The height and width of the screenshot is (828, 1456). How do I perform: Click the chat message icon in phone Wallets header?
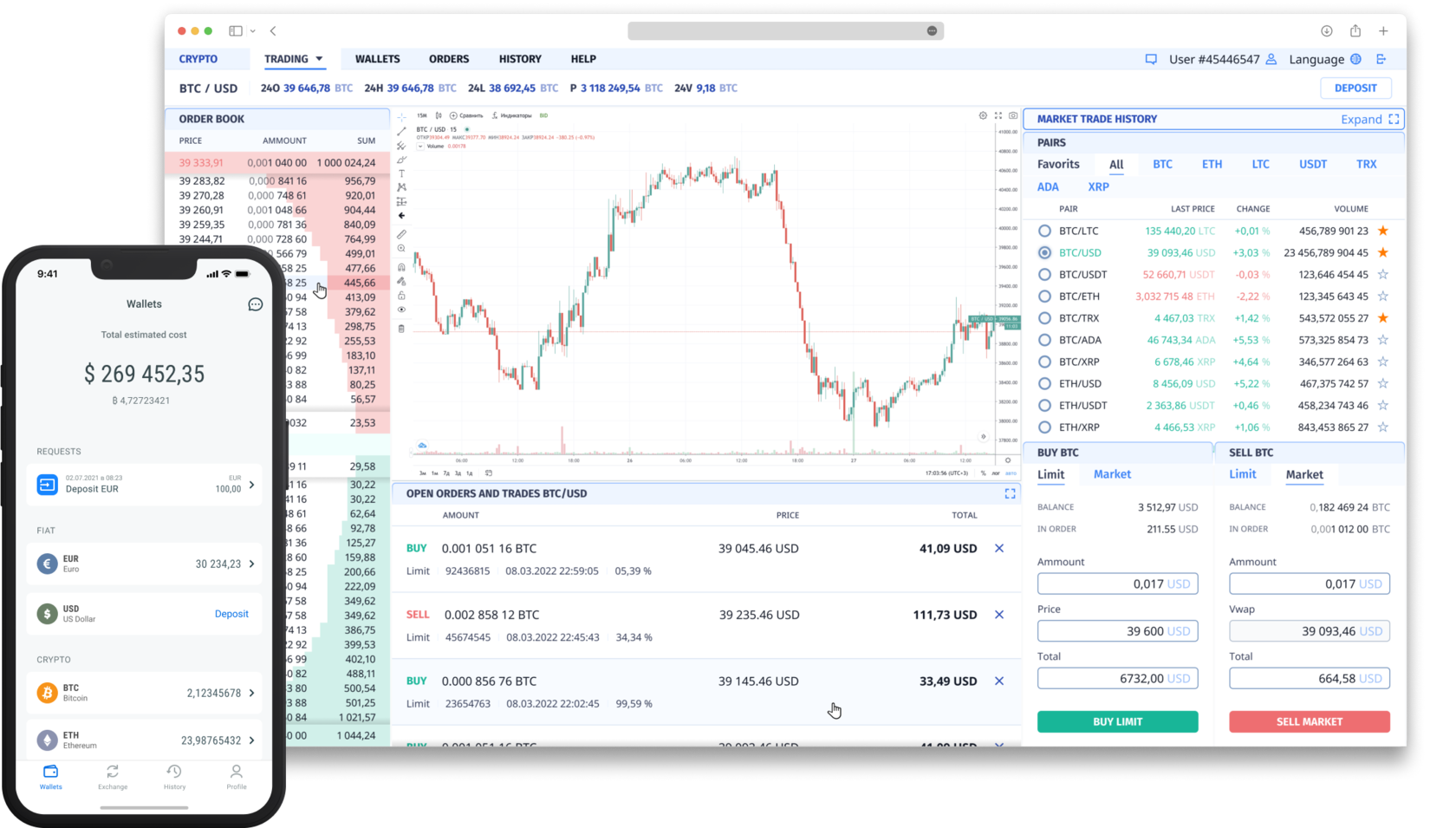click(x=255, y=304)
